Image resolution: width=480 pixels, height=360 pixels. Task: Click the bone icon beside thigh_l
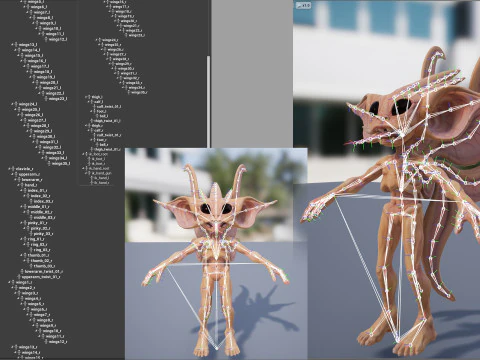89,97
